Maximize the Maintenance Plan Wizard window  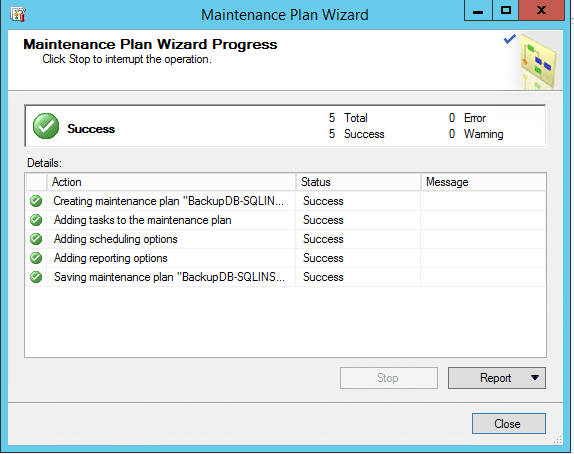tap(506, 10)
